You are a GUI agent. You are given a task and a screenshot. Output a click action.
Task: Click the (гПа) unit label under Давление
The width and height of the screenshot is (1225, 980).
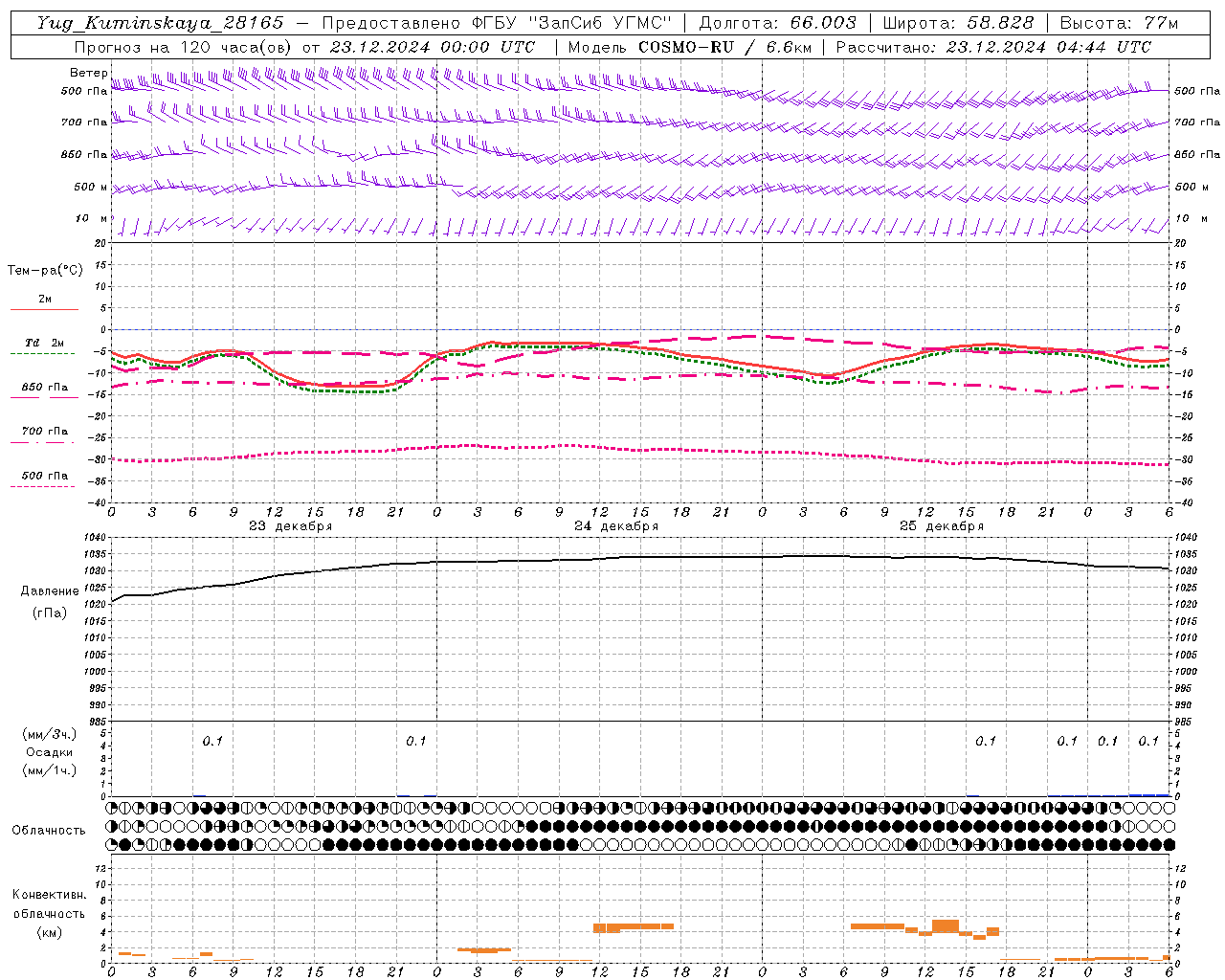(50, 612)
